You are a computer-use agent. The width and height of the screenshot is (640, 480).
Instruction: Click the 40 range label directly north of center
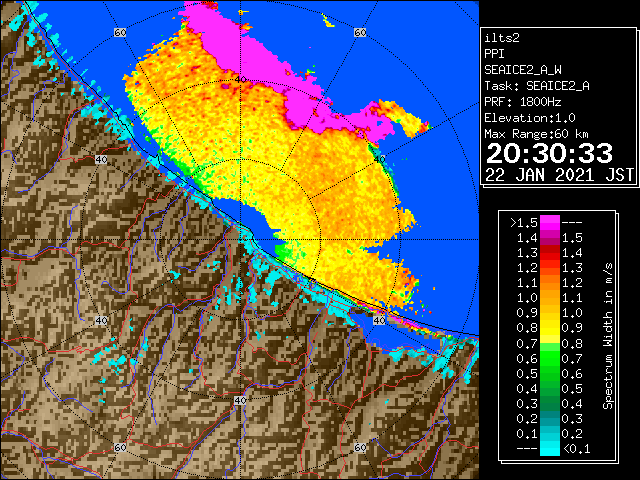click(x=240, y=79)
